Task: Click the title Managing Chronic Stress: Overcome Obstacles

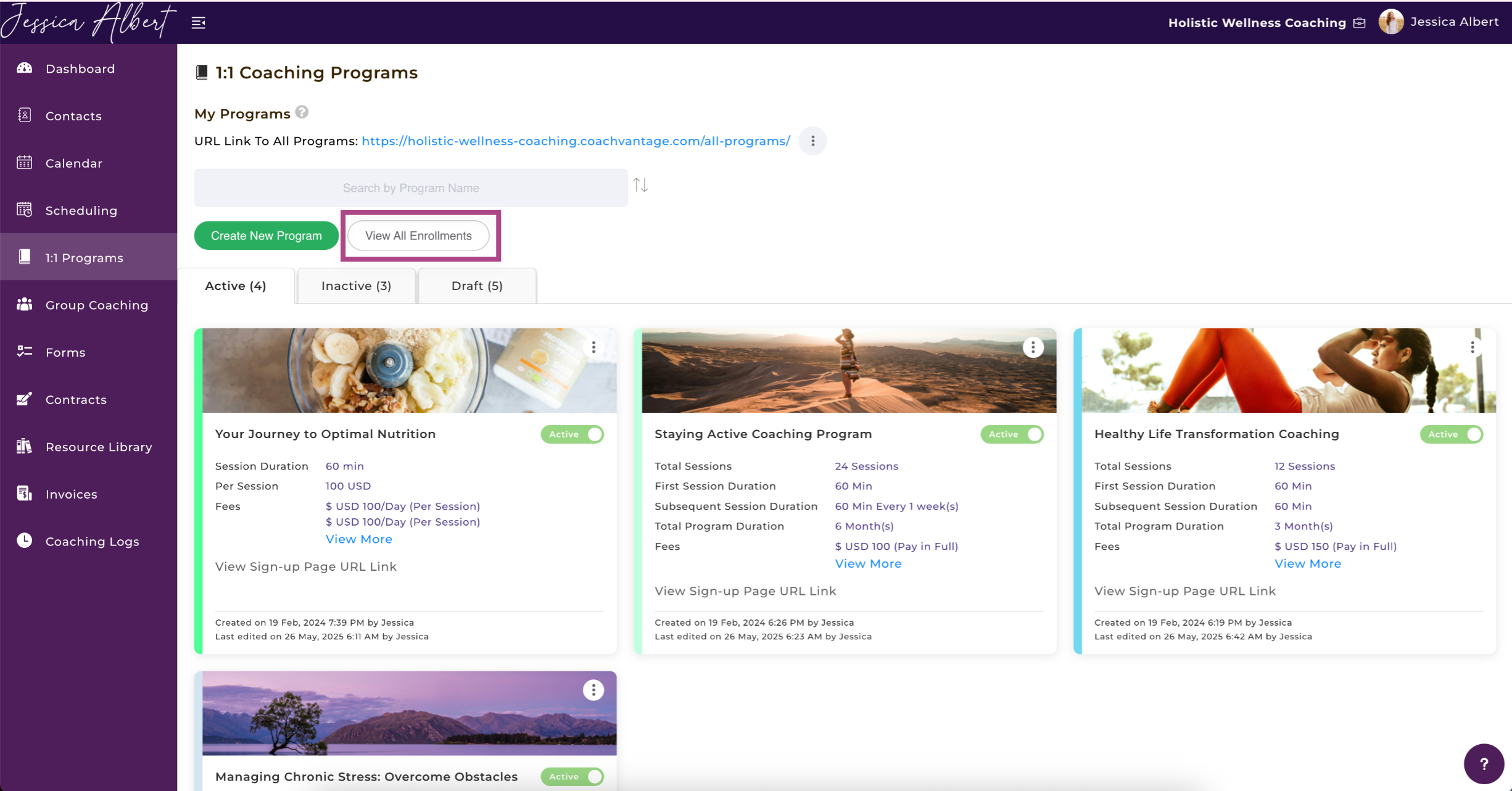Action: click(x=366, y=777)
